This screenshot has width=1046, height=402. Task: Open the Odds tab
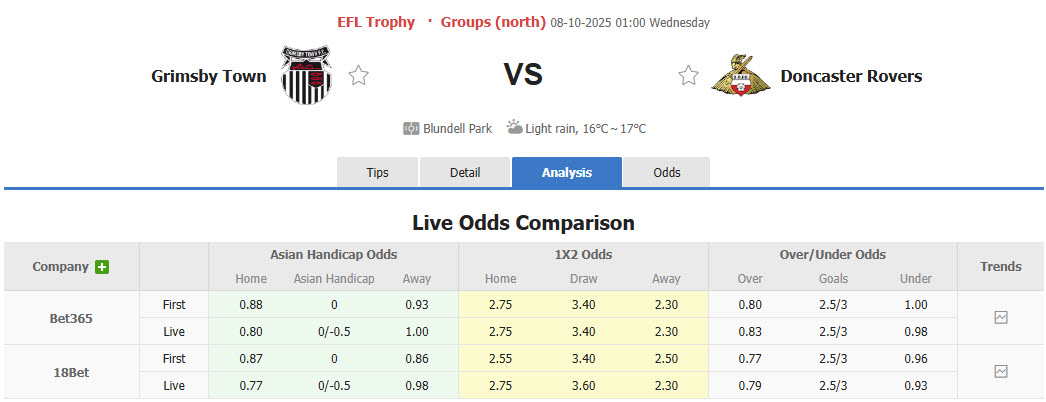(x=667, y=173)
